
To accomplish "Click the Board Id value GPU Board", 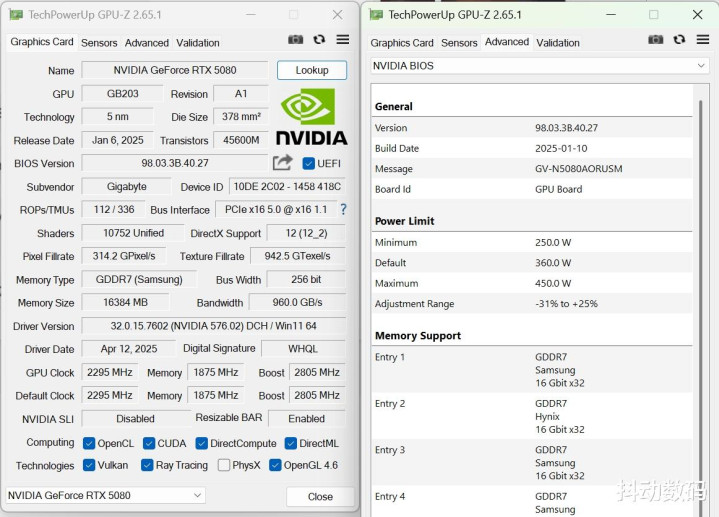I will point(559,189).
